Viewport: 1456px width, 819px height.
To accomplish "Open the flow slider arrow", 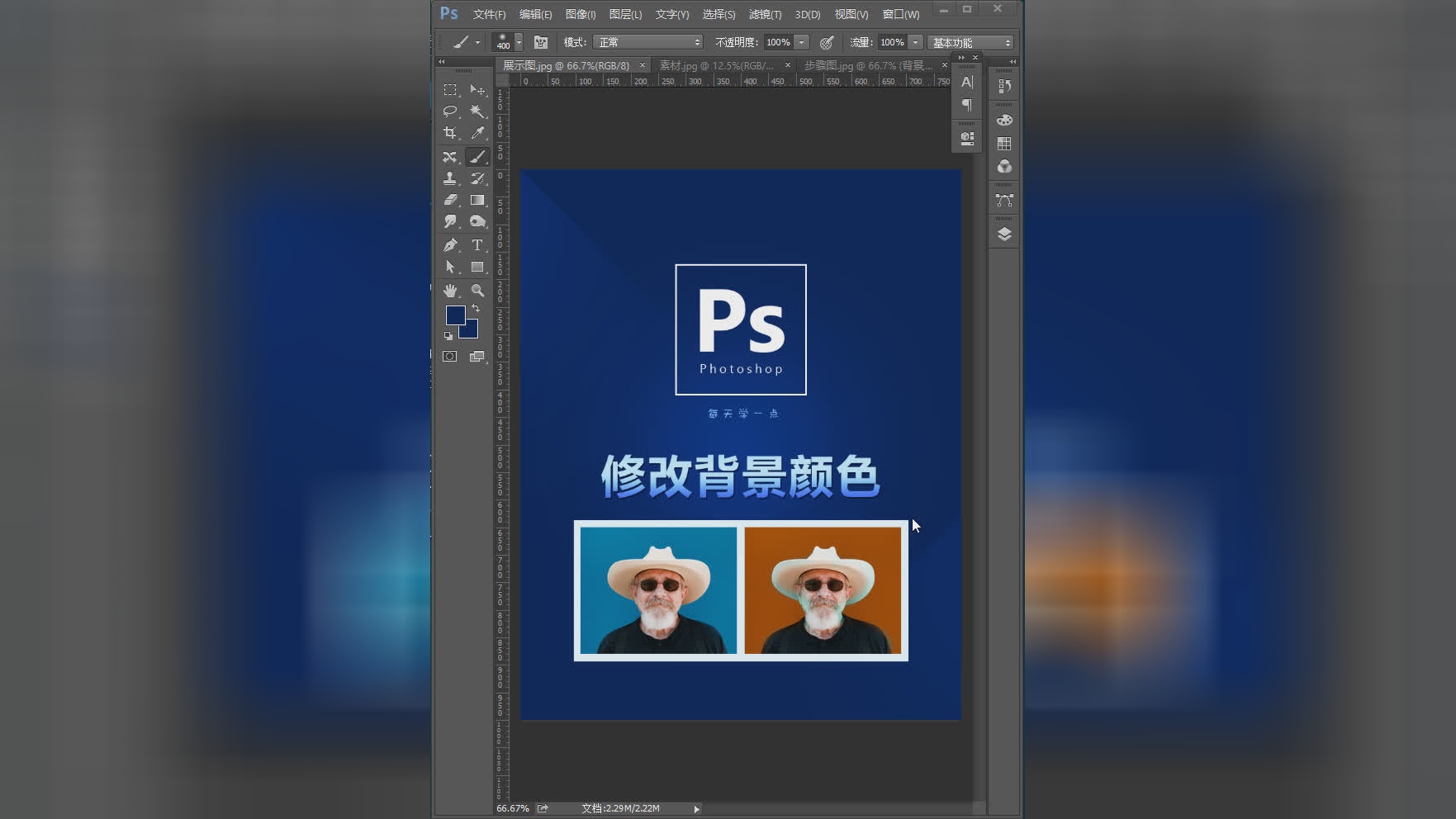I will coord(915,42).
